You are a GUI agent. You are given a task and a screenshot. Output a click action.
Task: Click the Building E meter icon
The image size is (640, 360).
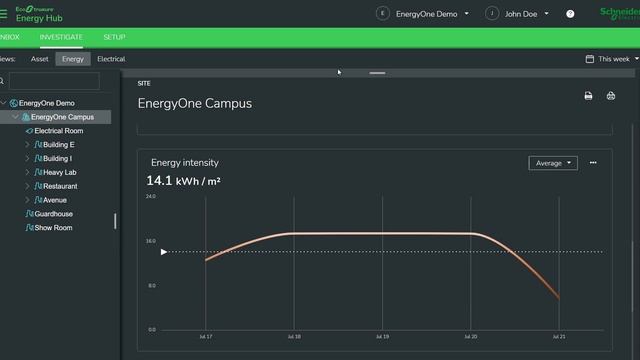38,144
